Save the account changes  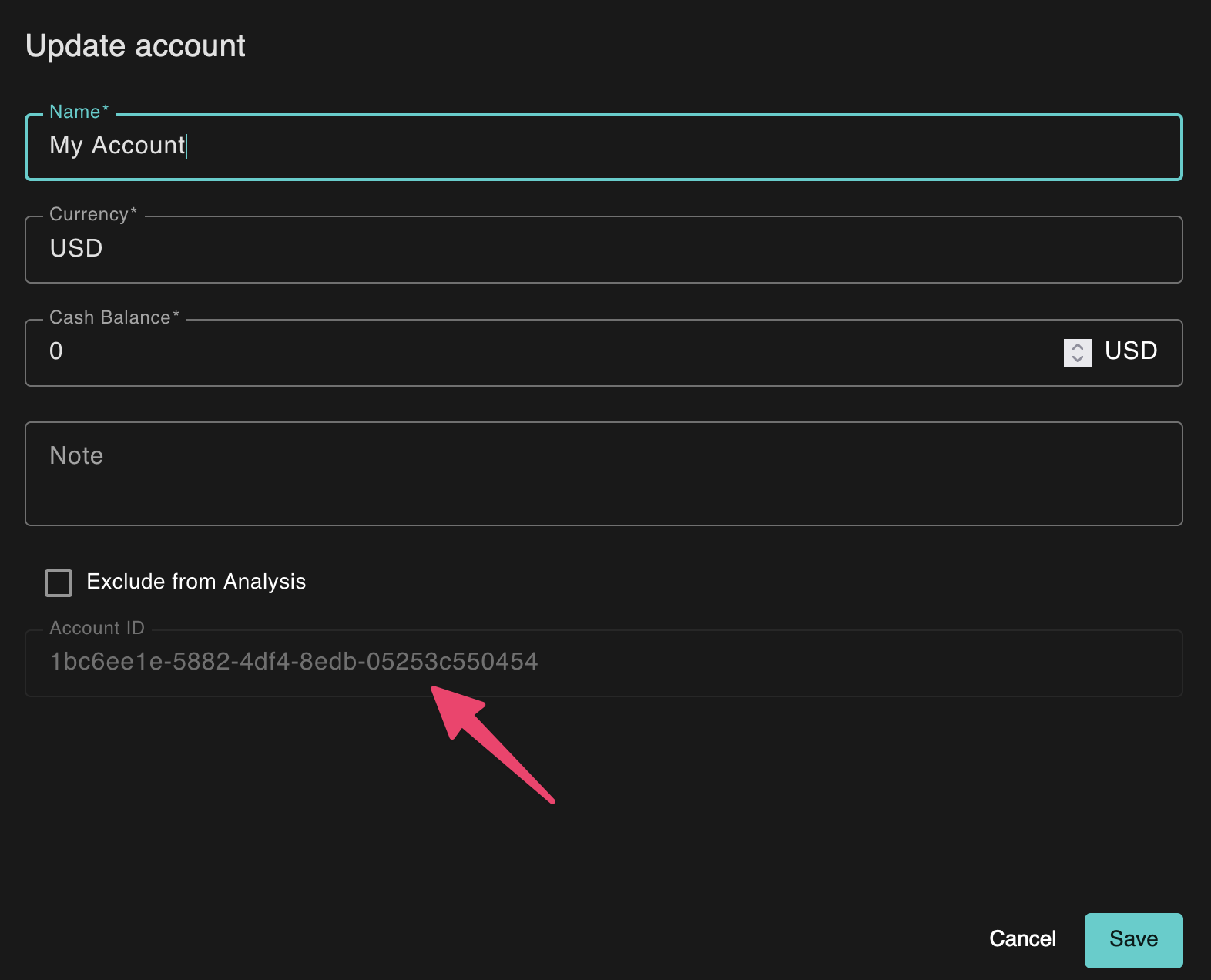1133,940
